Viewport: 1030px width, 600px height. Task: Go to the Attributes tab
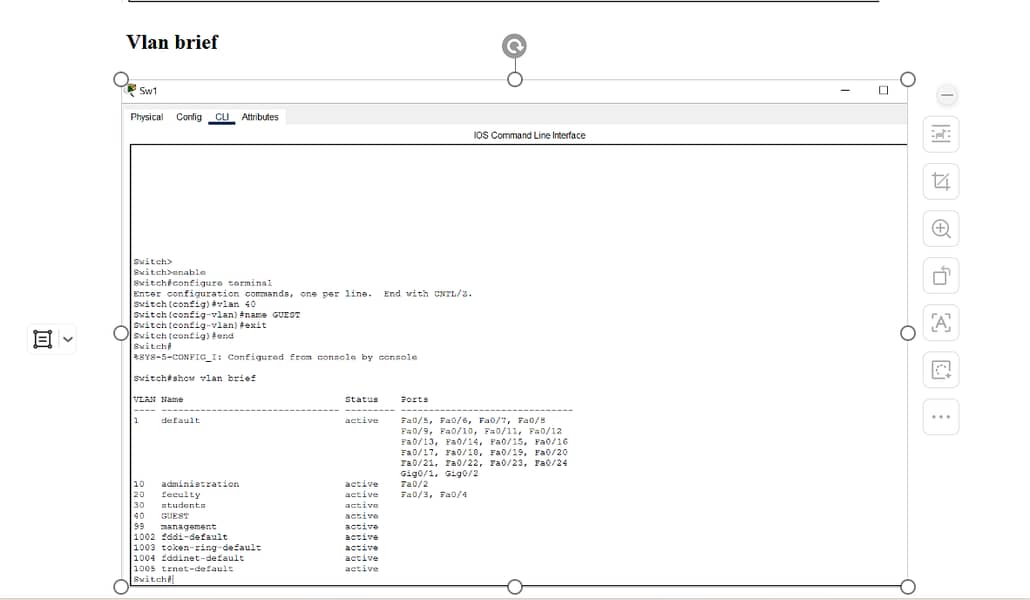[260, 117]
